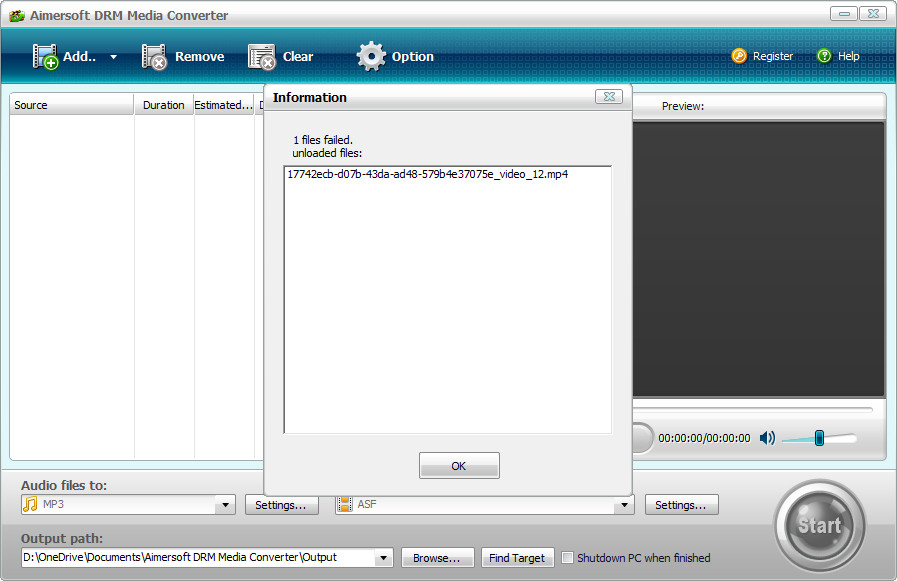This screenshot has height=581, width=897.
Task: Open video Settings... button next to ASF
Action: [x=681, y=505]
